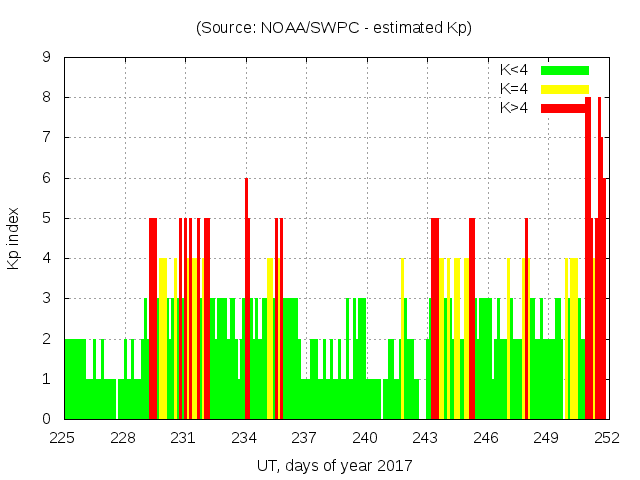
Task: Click the 228 tick label on x-axis
Action: coord(124,437)
